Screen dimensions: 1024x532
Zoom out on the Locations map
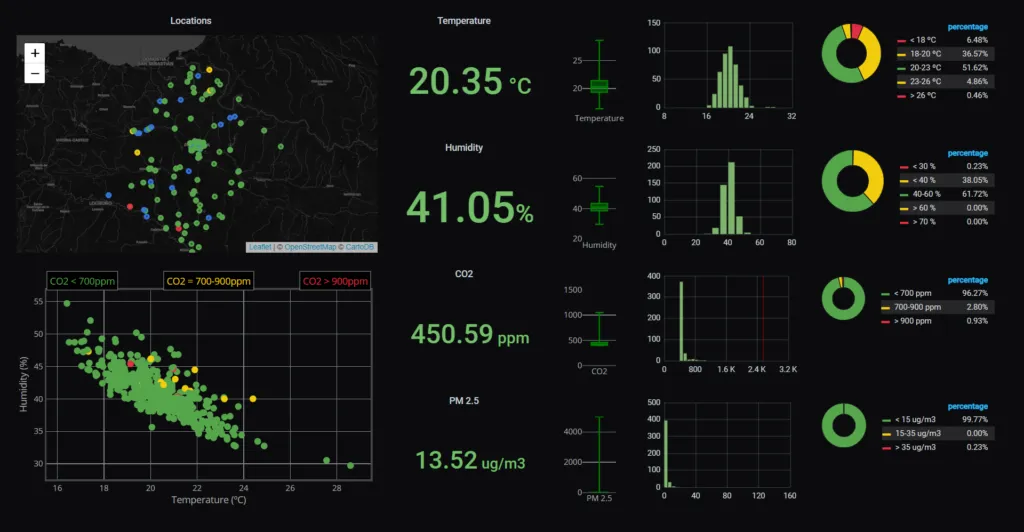35,73
